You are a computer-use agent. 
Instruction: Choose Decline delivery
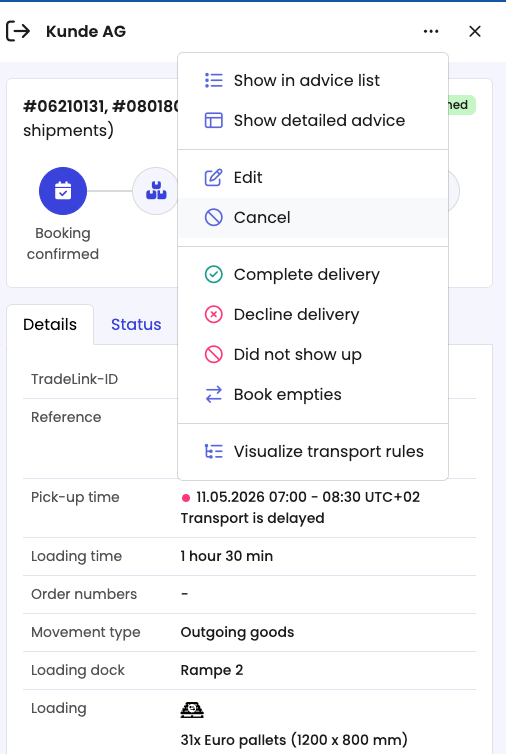(x=313, y=314)
